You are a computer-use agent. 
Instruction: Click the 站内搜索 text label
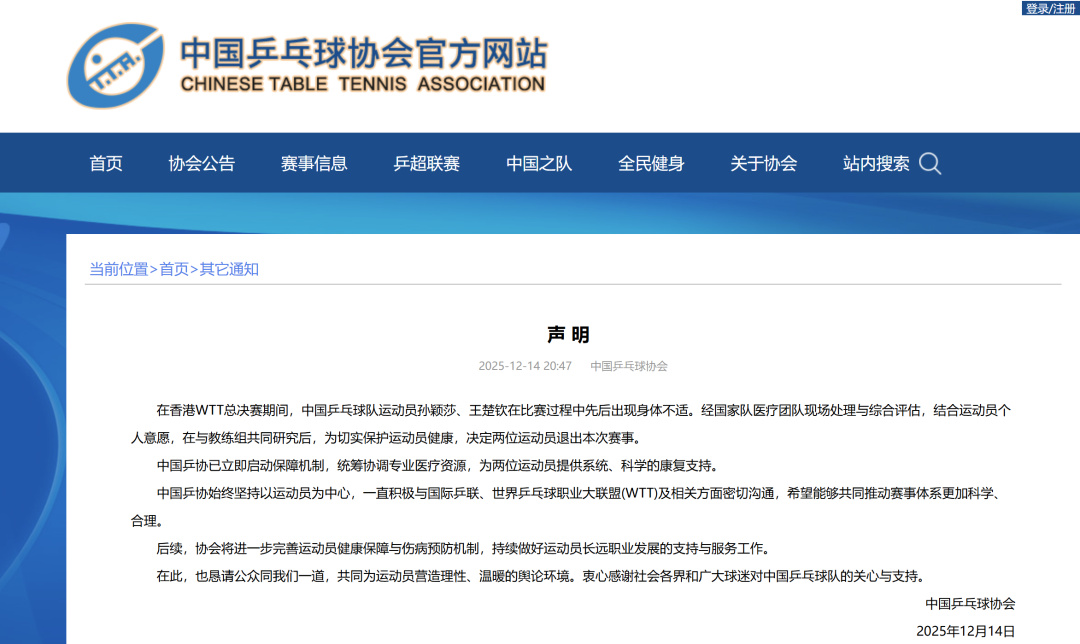click(876, 164)
